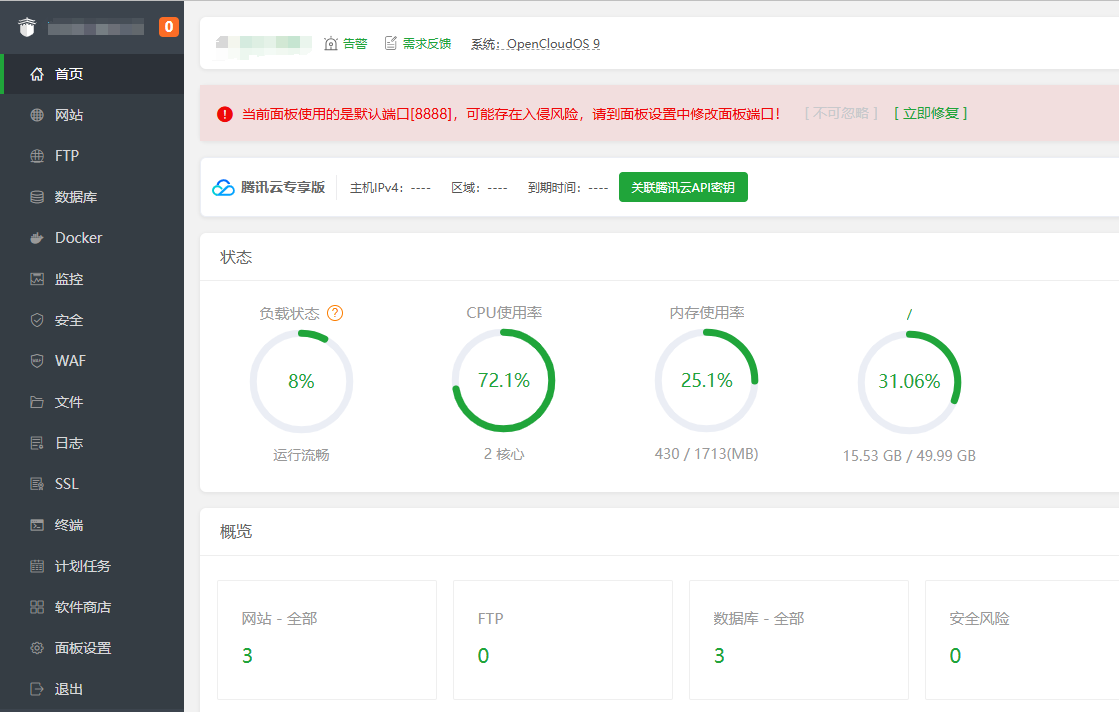1119x712 pixels.
Task: Select the shield icon for 安全
Action: [37, 320]
